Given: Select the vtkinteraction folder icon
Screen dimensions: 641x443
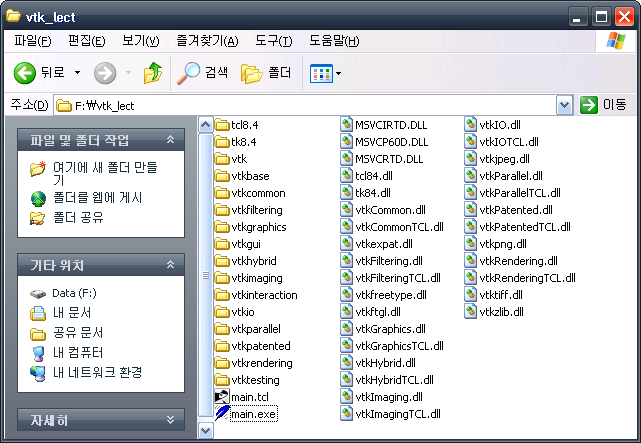Looking at the screenshot, I should tap(222, 295).
